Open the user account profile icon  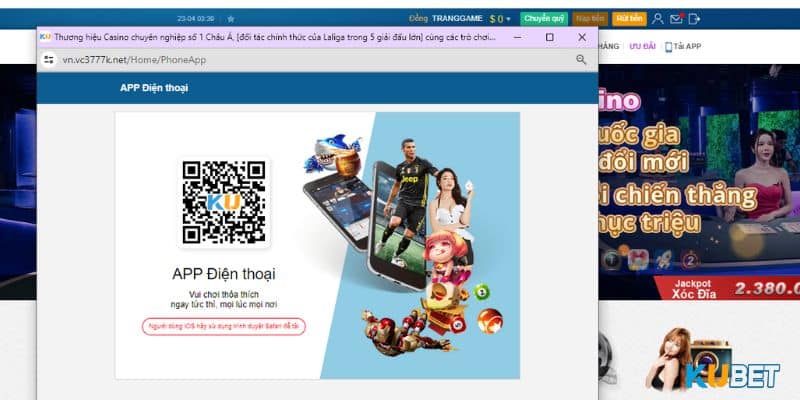[x=658, y=19]
